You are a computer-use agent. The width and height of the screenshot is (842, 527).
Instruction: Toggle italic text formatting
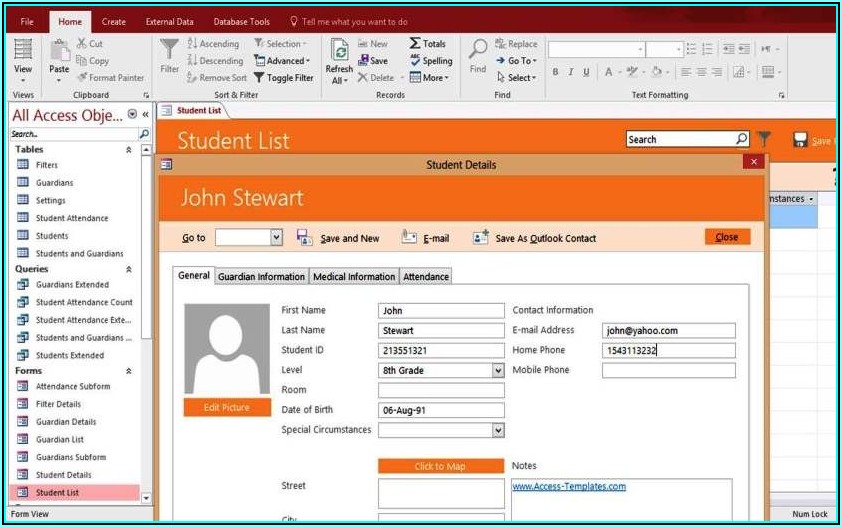pos(571,72)
